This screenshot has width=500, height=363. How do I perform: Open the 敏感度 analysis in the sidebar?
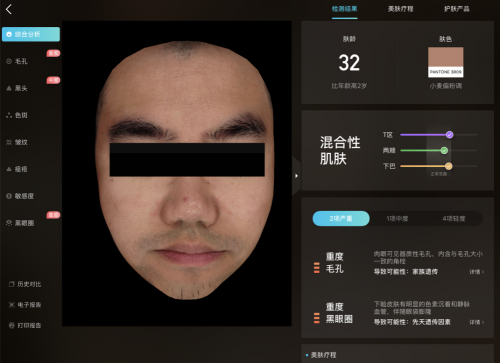[20, 196]
